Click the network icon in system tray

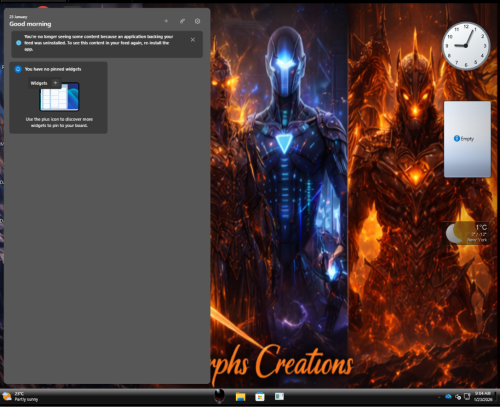(x=458, y=397)
